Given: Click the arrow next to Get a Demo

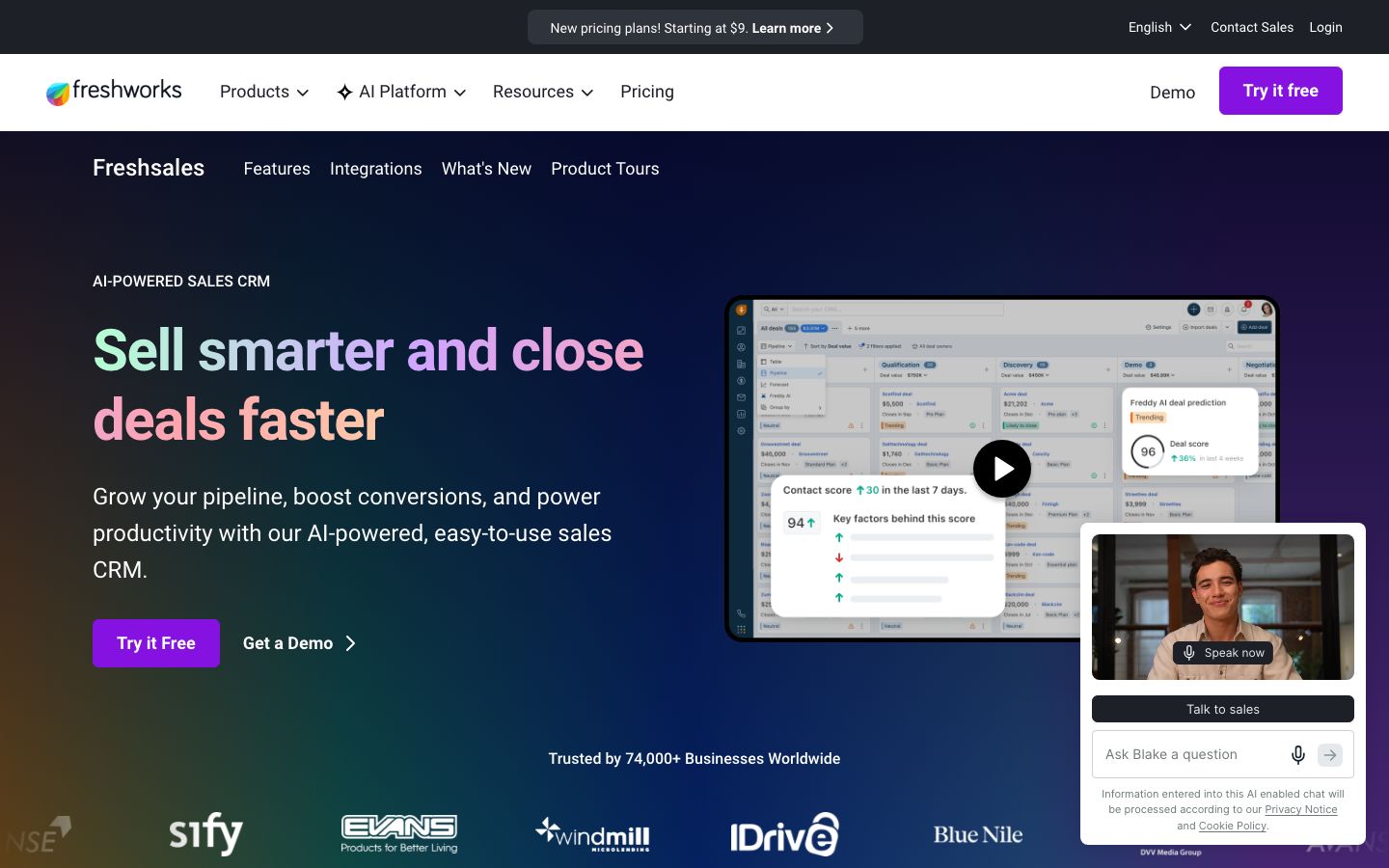Looking at the screenshot, I should [350, 643].
